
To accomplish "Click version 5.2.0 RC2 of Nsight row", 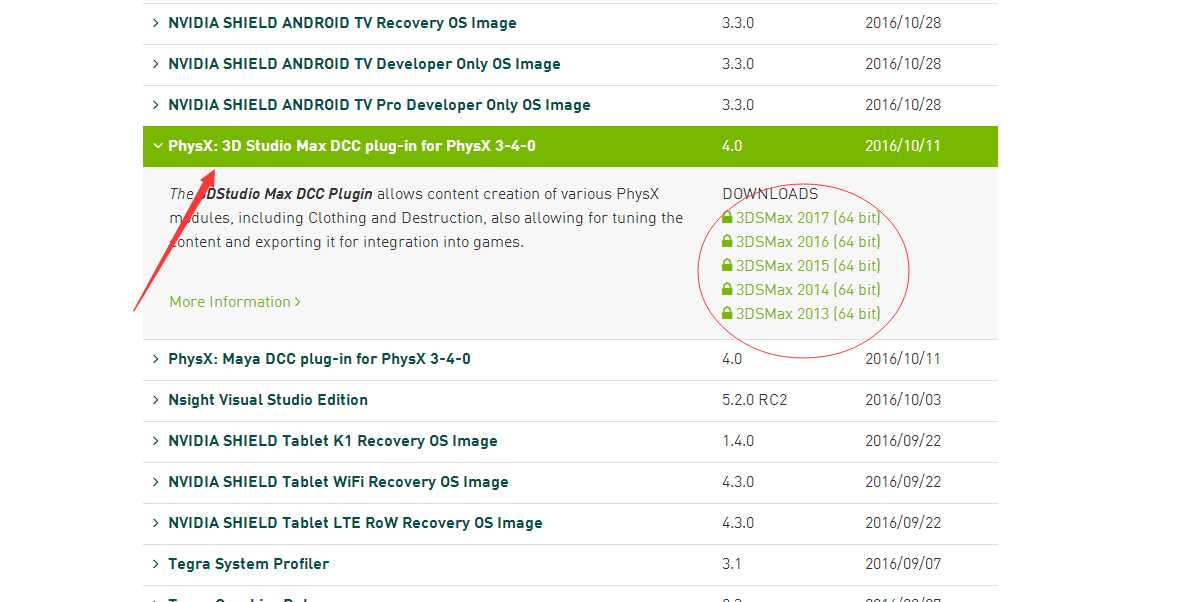I will click(754, 400).
